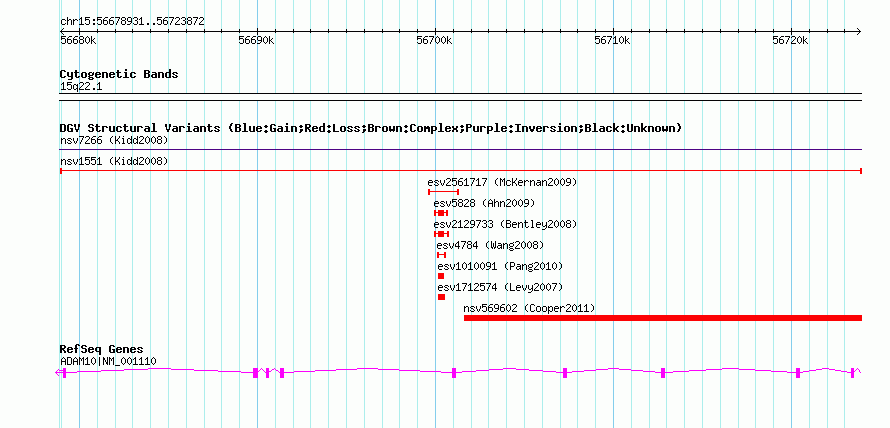Click the 56680k ruler label

coord(78,40)
